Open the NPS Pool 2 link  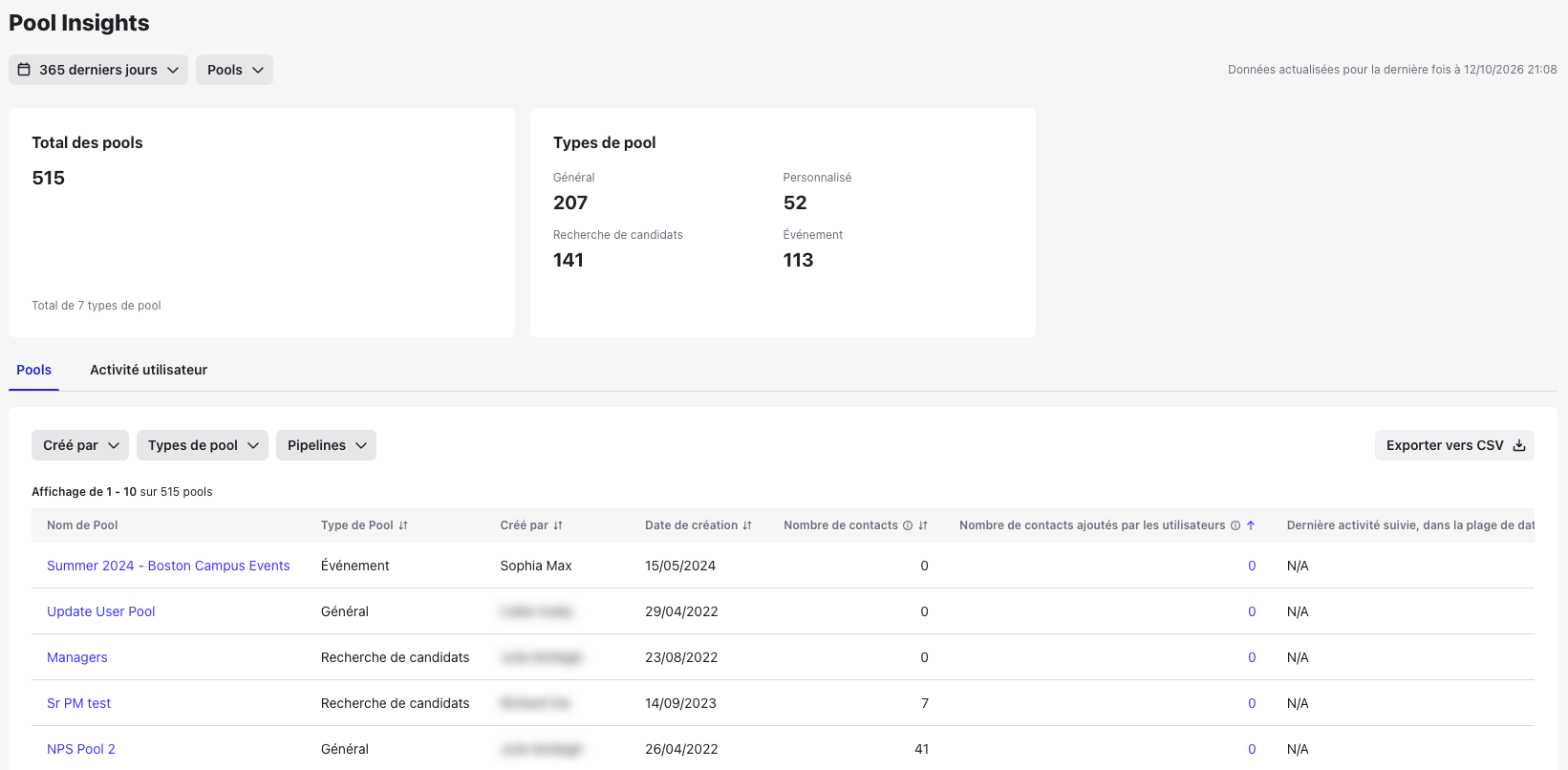[81, 749]
